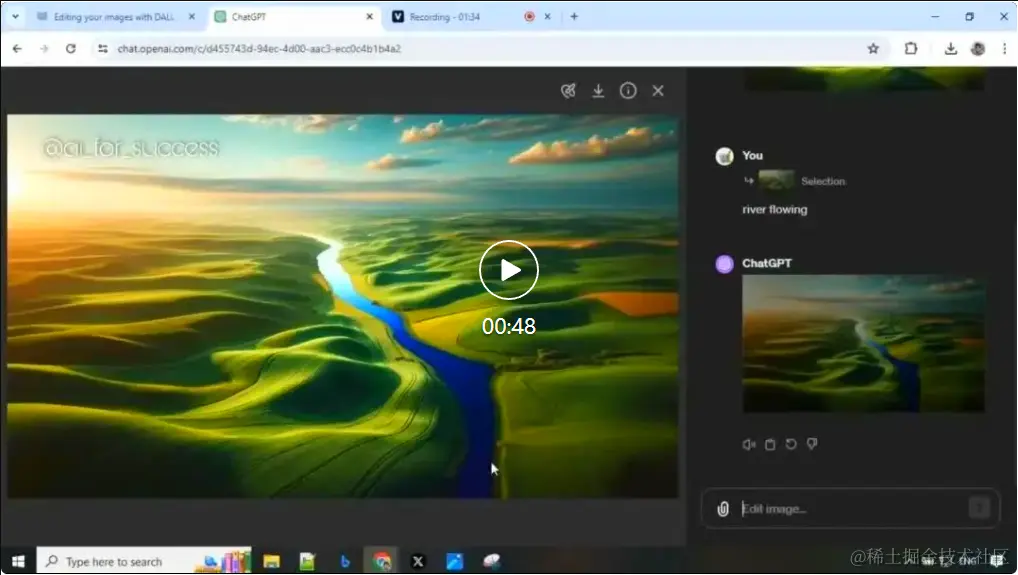The width and height of the screenshot is (1018, 575).
Task: Open the browser extensions puzzle icon
Action: tap(911, 49)
